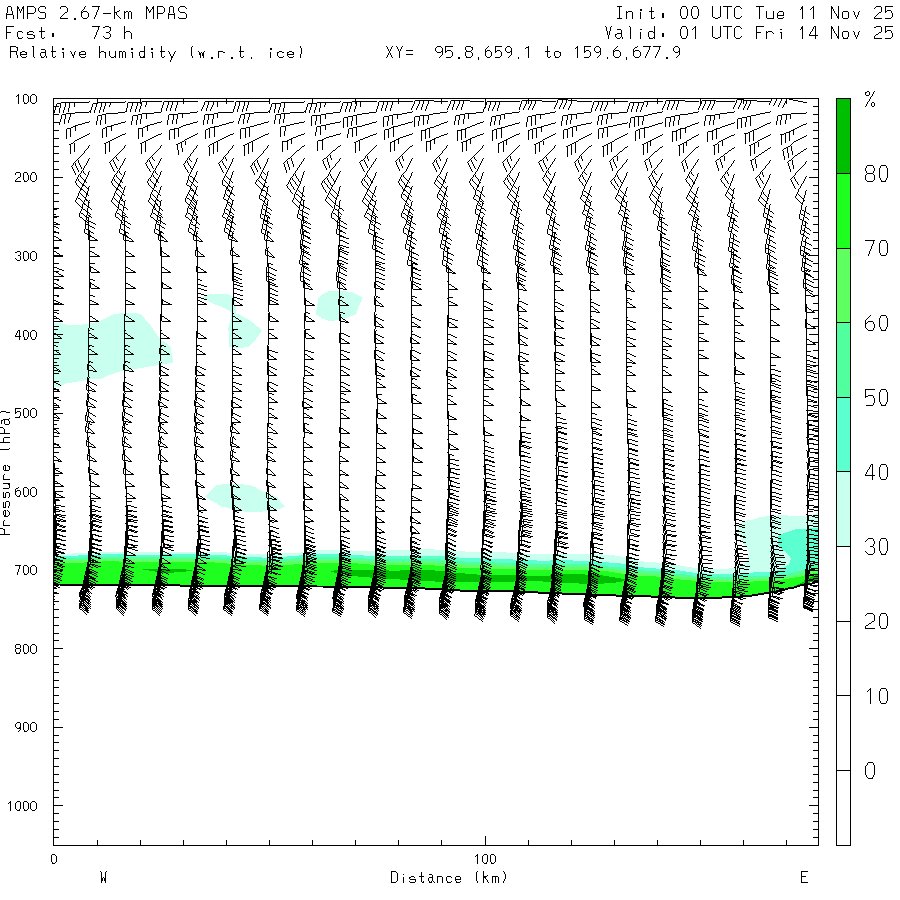Click the pressure axis label '900'
This screenshot has width=900, height=900.
(x=26, y=727)
